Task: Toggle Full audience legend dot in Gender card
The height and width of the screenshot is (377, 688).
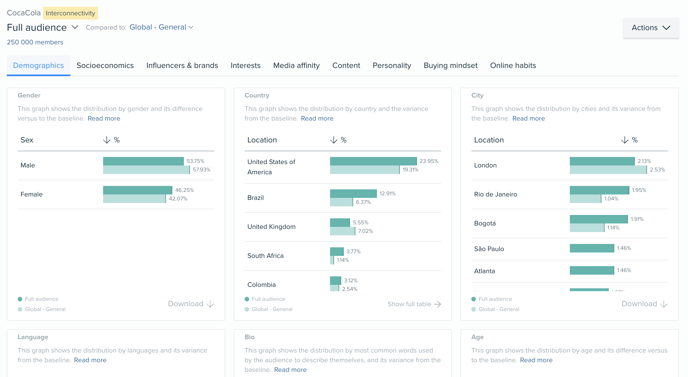Action: [20, 299]
